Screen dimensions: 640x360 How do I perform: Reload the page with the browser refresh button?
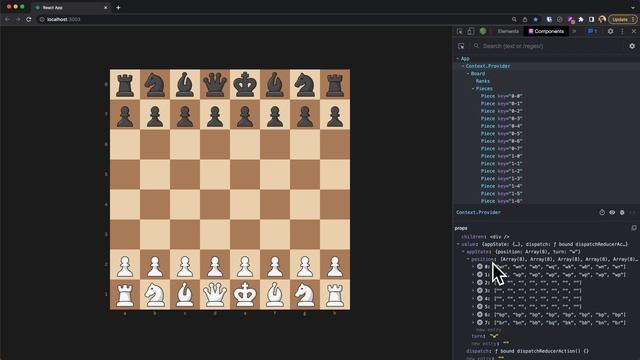[x=29, y=19]
